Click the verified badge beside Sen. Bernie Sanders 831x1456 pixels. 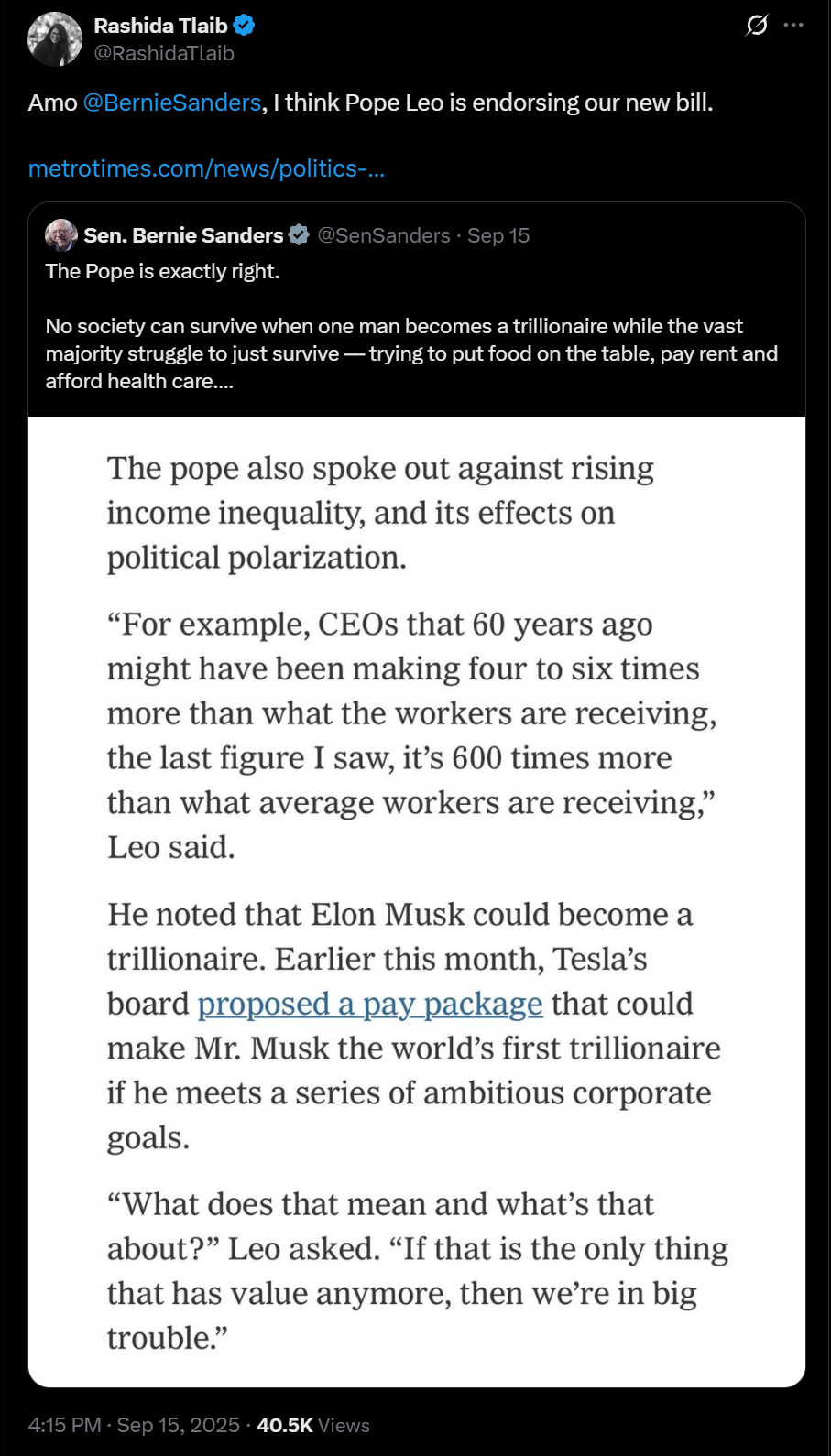coord(299,235)
